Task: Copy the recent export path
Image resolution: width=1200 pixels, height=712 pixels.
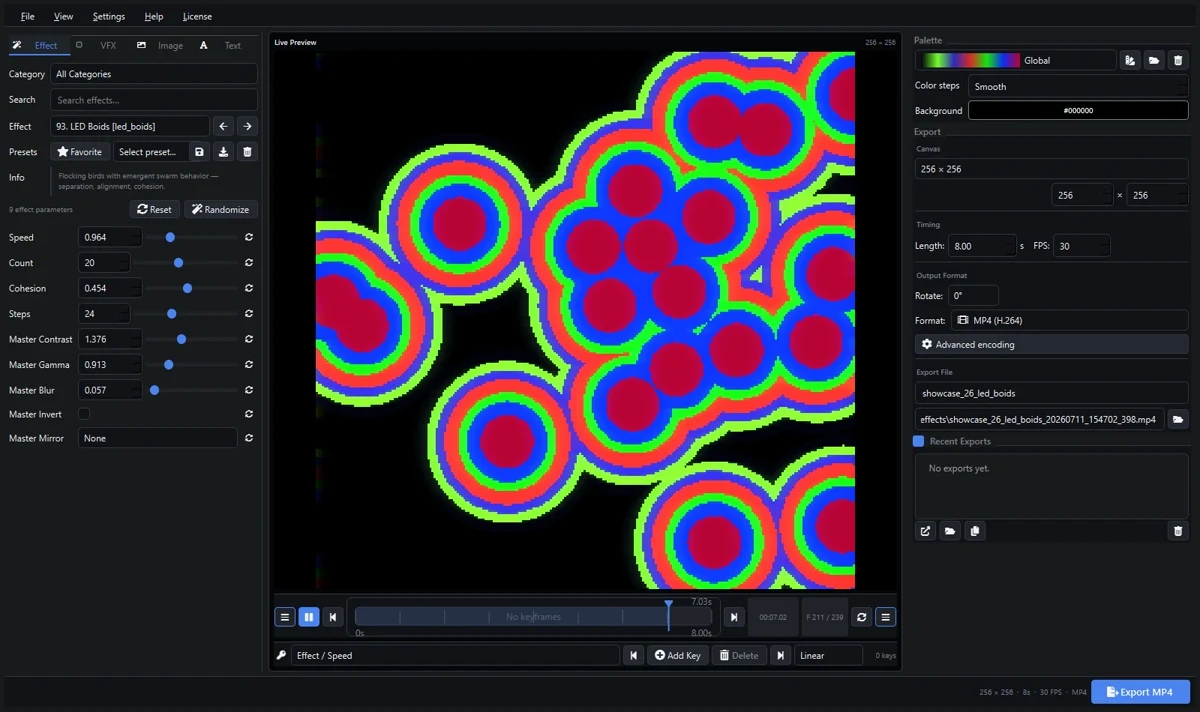Action: 974,531
